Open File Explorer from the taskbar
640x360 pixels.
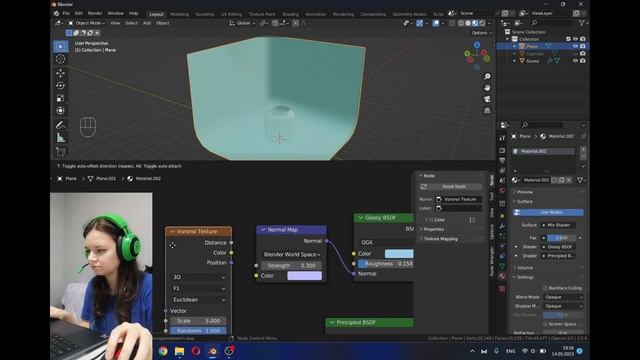(179, 351)
